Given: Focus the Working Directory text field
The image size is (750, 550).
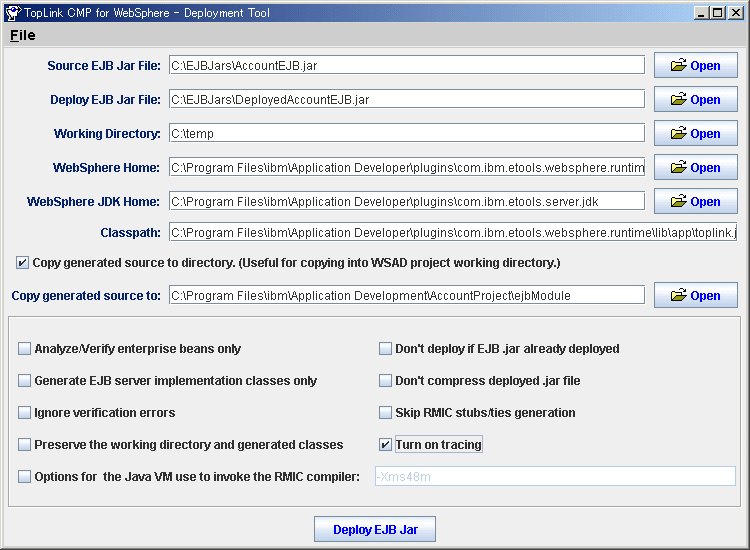Looking at the screenshot, I should (407, 133).
